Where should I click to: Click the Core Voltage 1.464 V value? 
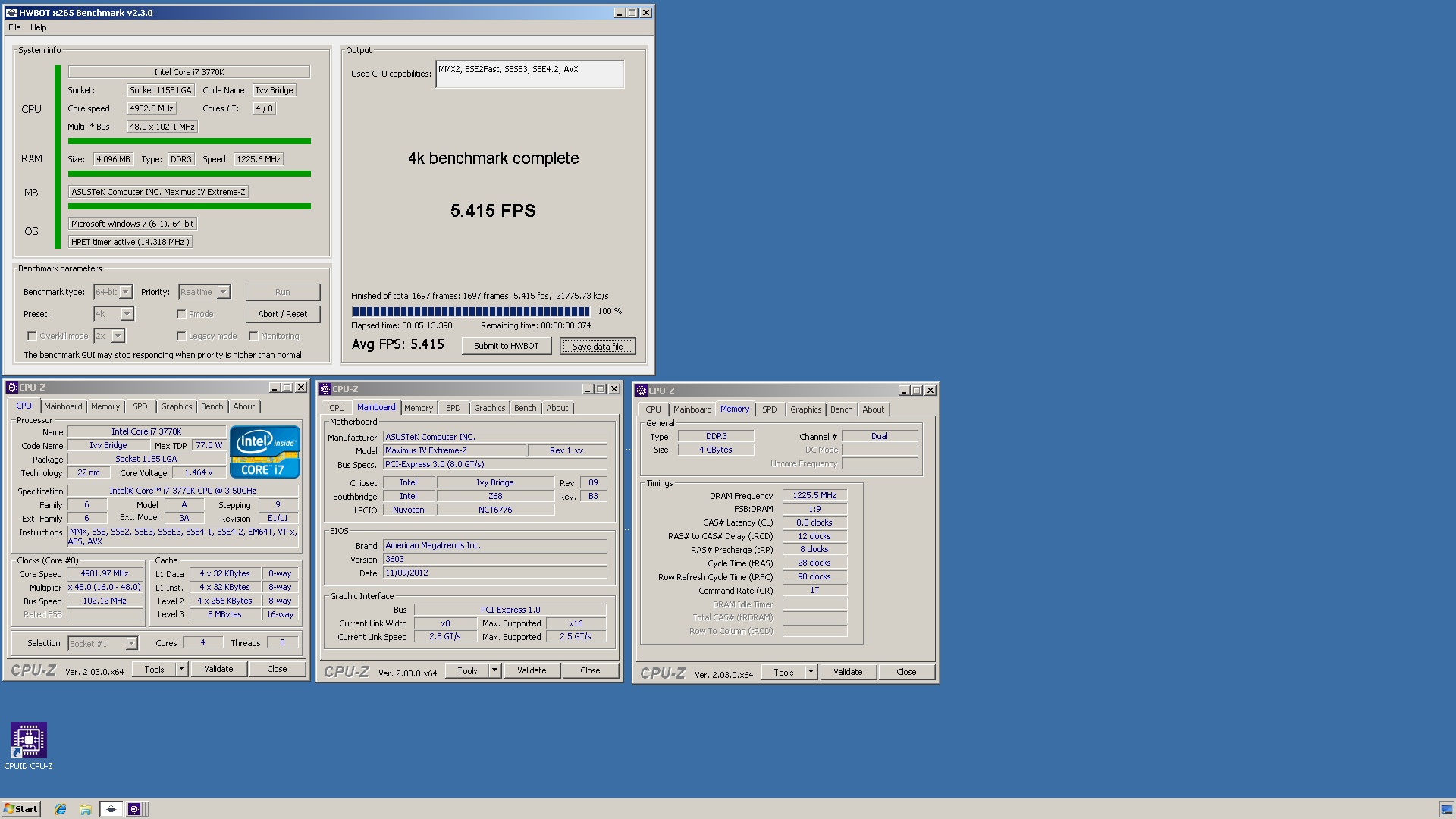199,472
